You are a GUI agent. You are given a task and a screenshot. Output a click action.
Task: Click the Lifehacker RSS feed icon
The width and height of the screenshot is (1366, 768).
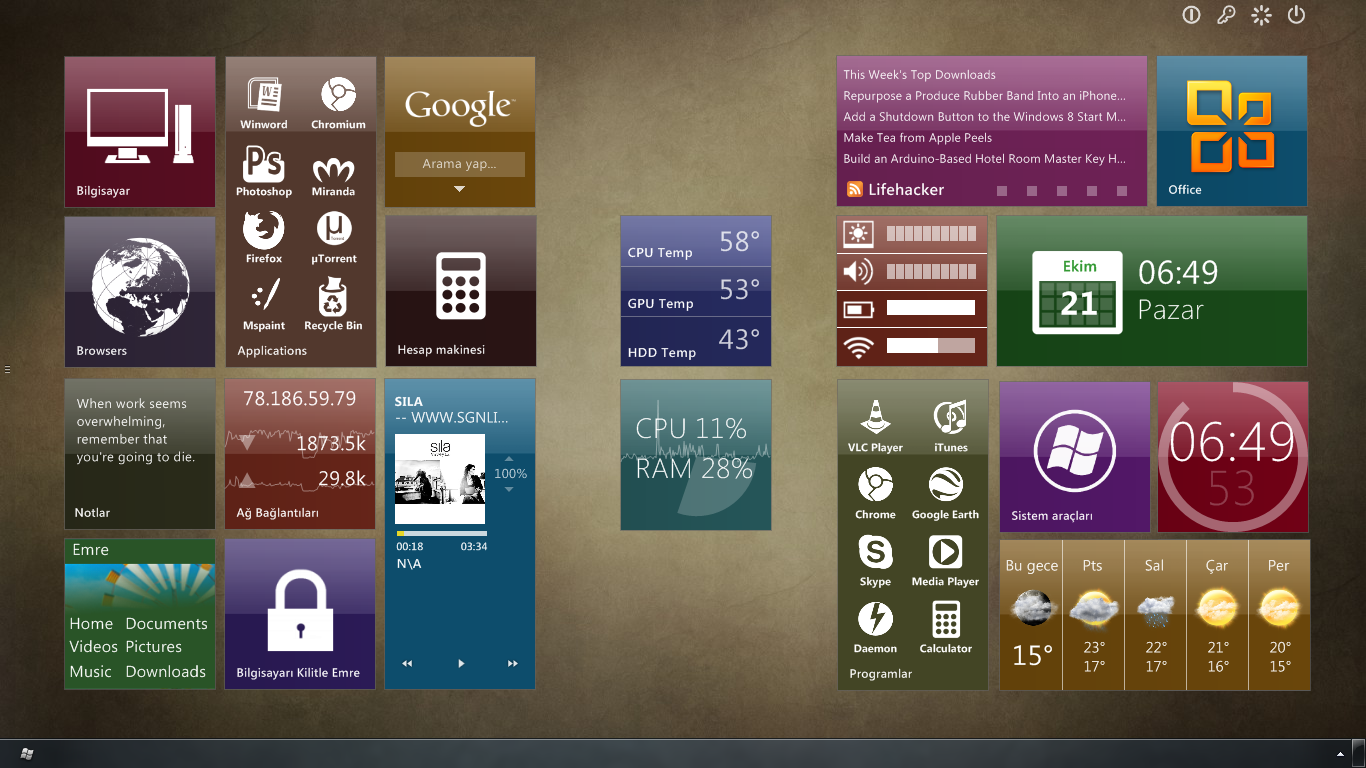tap(855, 189)
